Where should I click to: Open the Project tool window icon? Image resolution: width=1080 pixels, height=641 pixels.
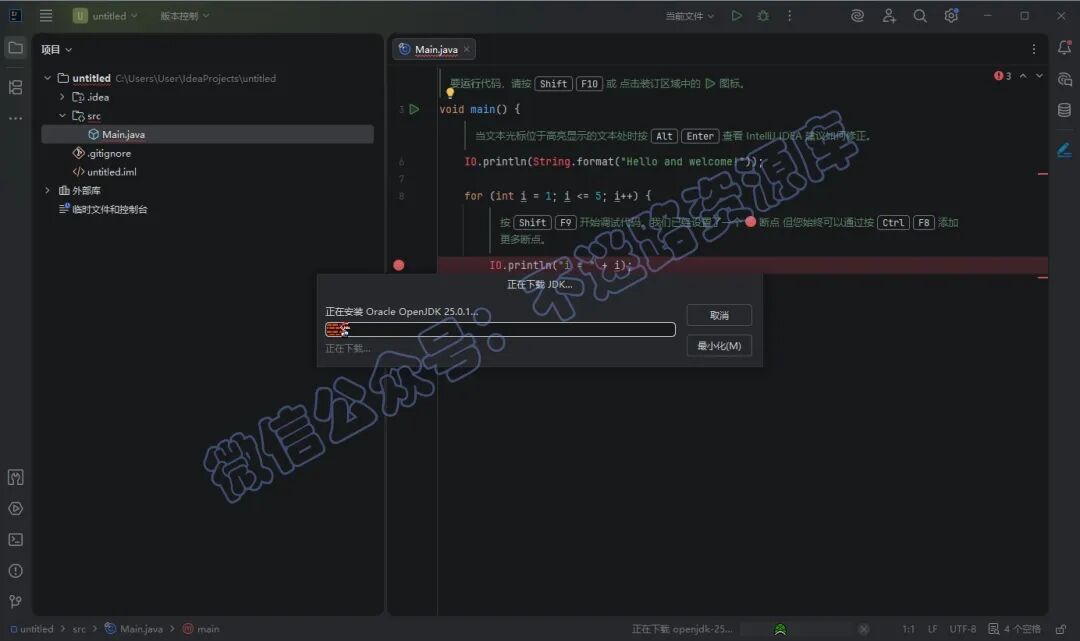coord(15,48)
